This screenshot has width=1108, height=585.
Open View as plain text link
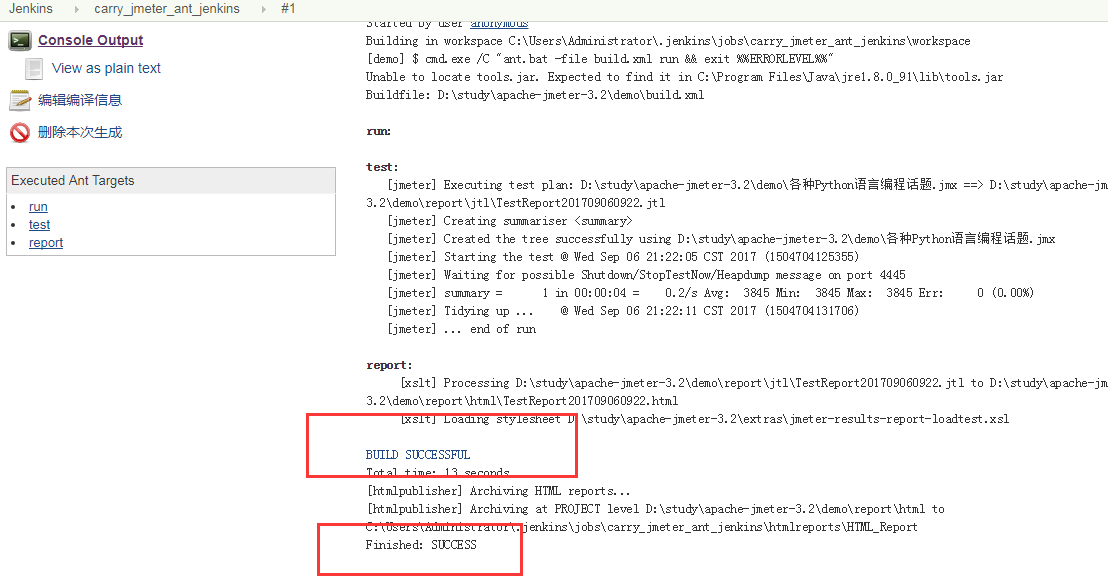[x=106, y=68]
